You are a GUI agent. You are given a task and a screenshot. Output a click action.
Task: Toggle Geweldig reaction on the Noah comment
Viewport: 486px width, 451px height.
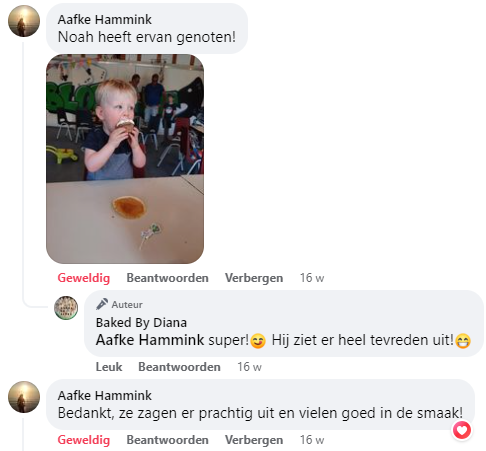84,278
